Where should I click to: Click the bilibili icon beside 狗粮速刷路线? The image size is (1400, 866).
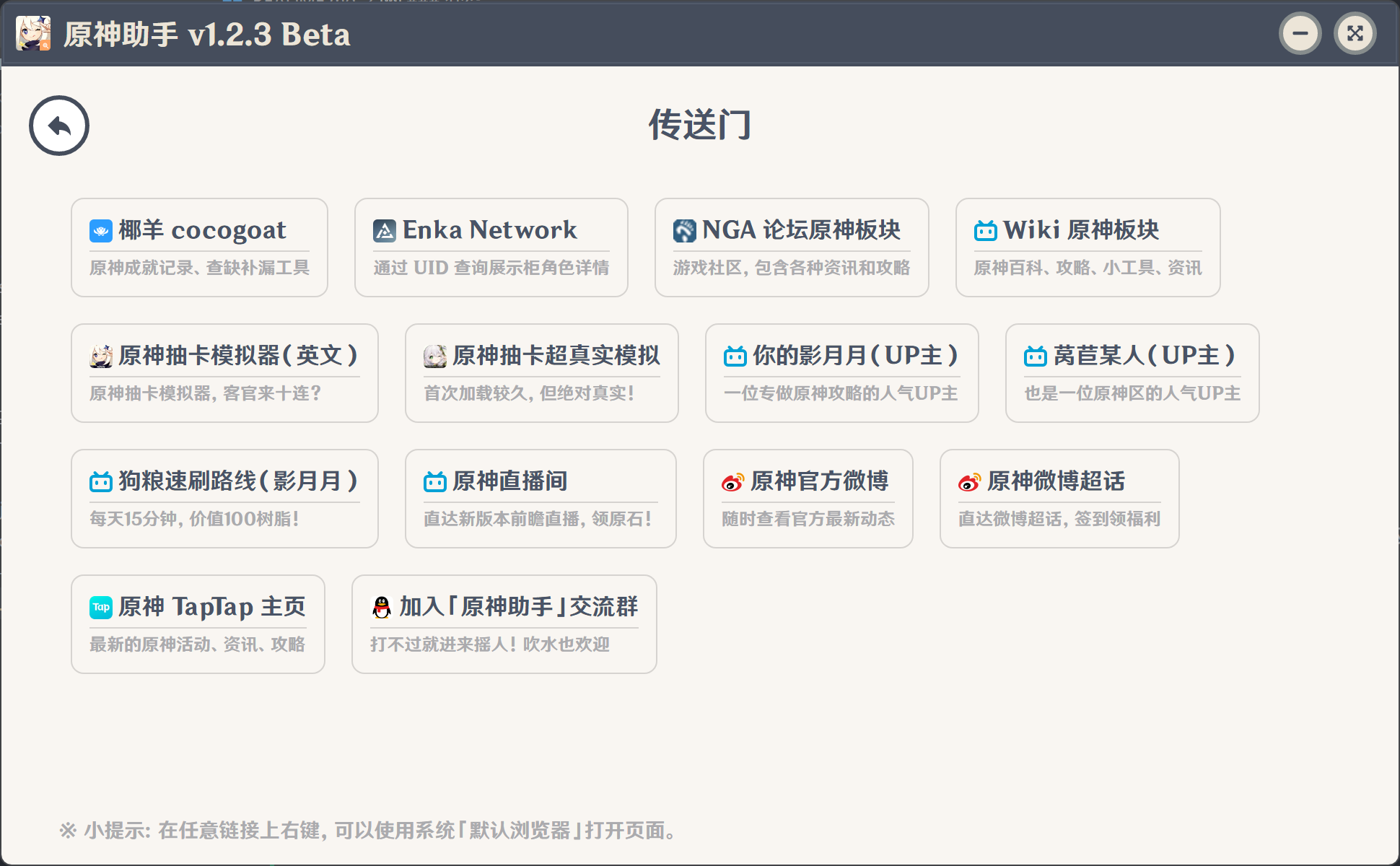[101, 482]
